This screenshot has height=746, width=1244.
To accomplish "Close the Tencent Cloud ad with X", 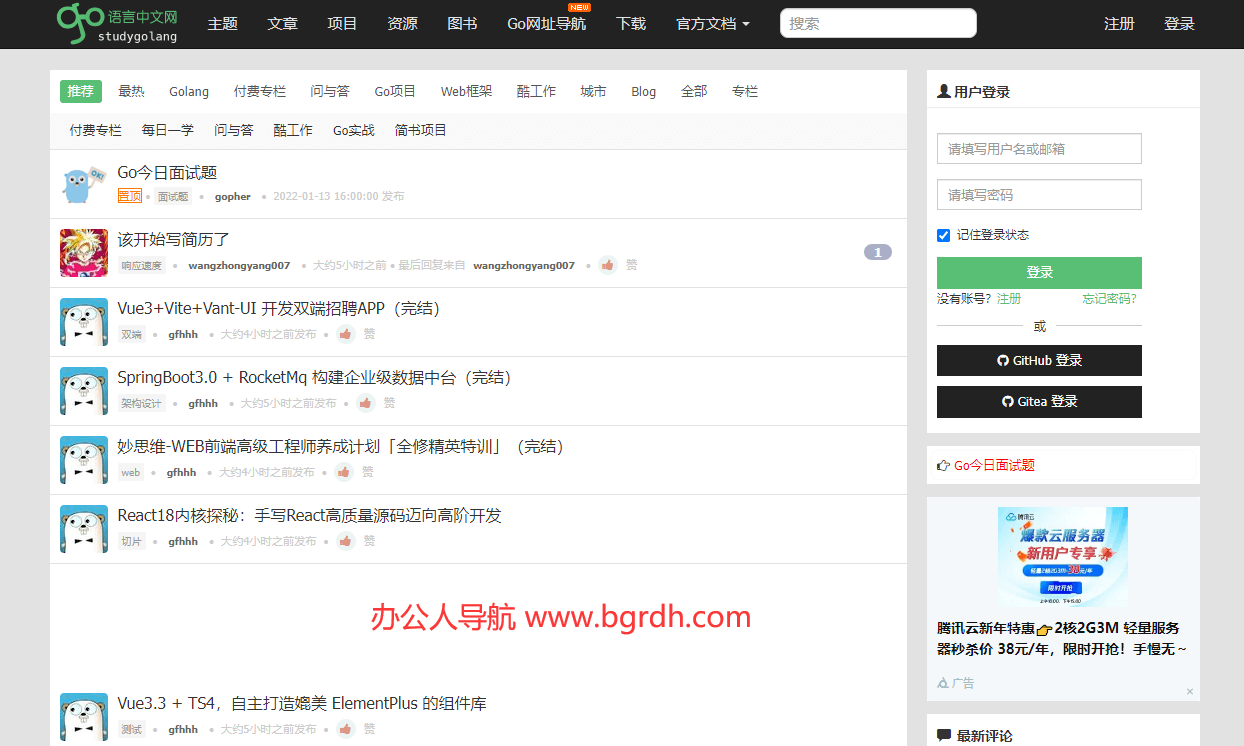I will (1190, 691).
